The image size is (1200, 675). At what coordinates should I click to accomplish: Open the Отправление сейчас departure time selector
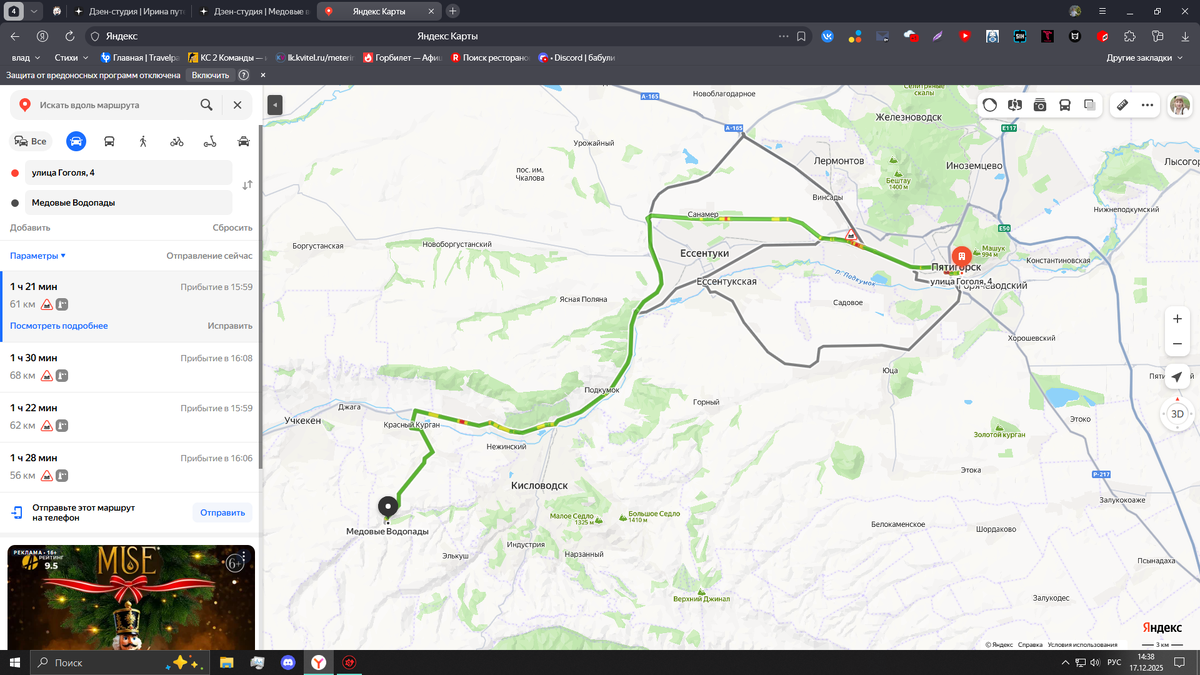pyautogui.click(x=209, y=256)
